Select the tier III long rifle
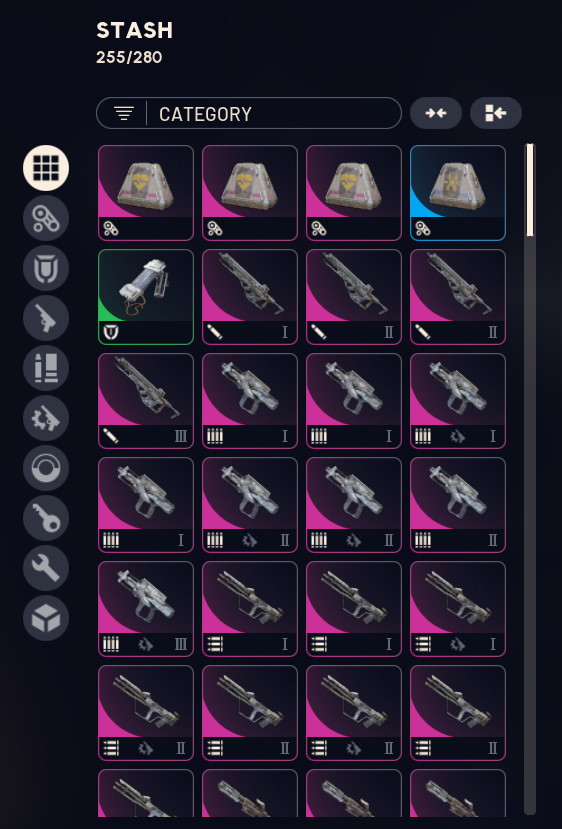 coord(146,401)
